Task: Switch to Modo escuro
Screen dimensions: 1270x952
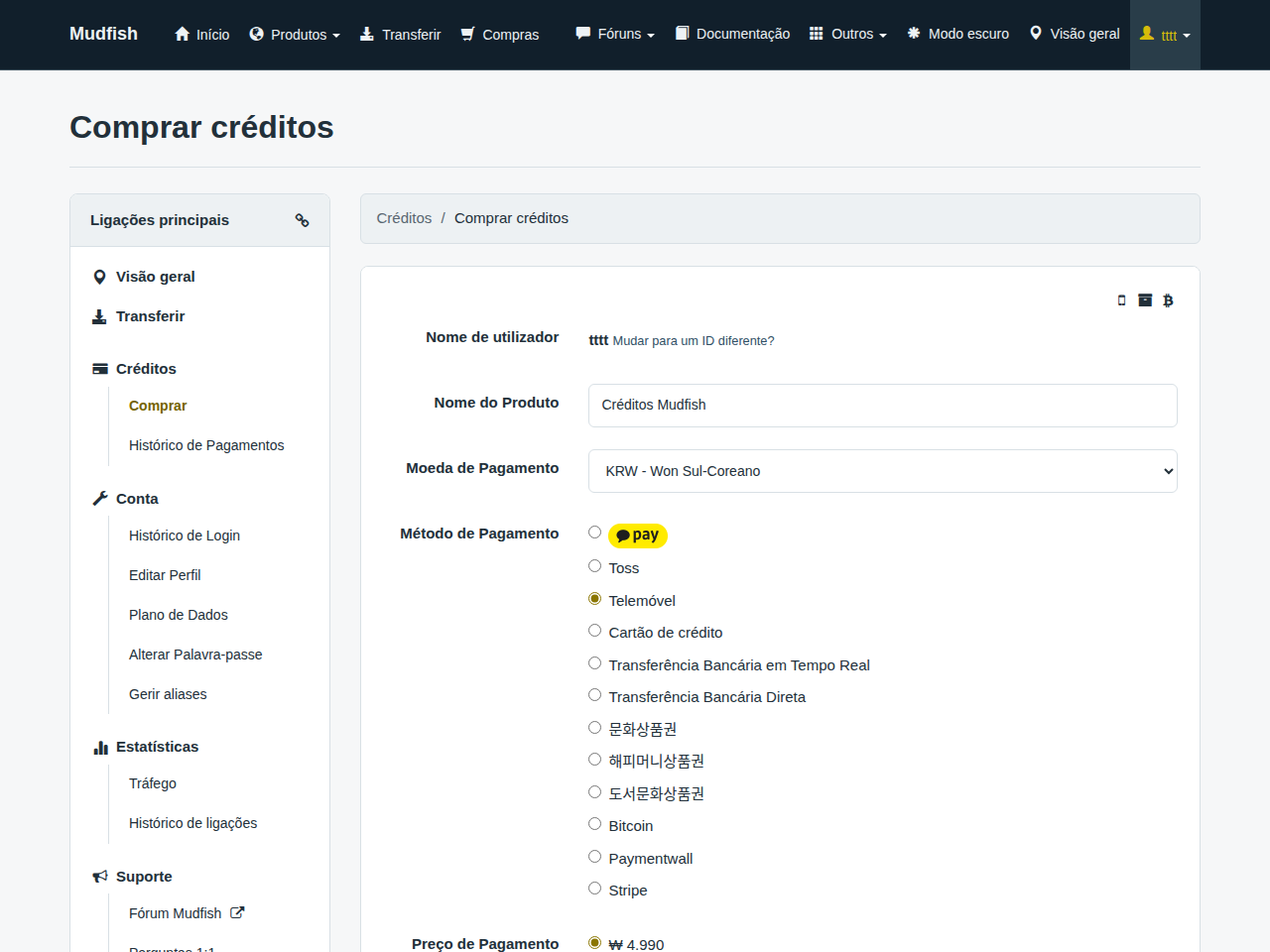Action: [958, 35]
